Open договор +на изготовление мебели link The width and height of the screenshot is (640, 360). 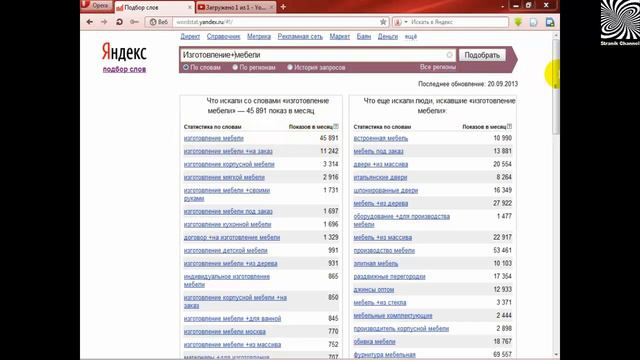(x=232, y=238)
